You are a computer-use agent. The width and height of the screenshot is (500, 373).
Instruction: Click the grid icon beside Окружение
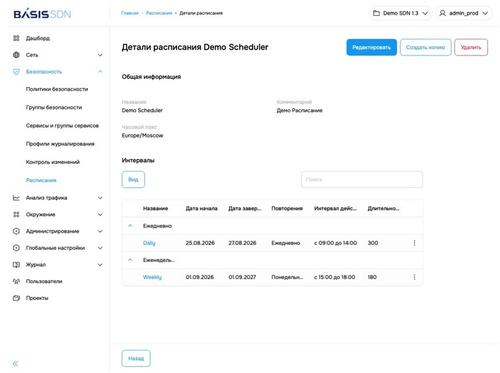point(16,214)
